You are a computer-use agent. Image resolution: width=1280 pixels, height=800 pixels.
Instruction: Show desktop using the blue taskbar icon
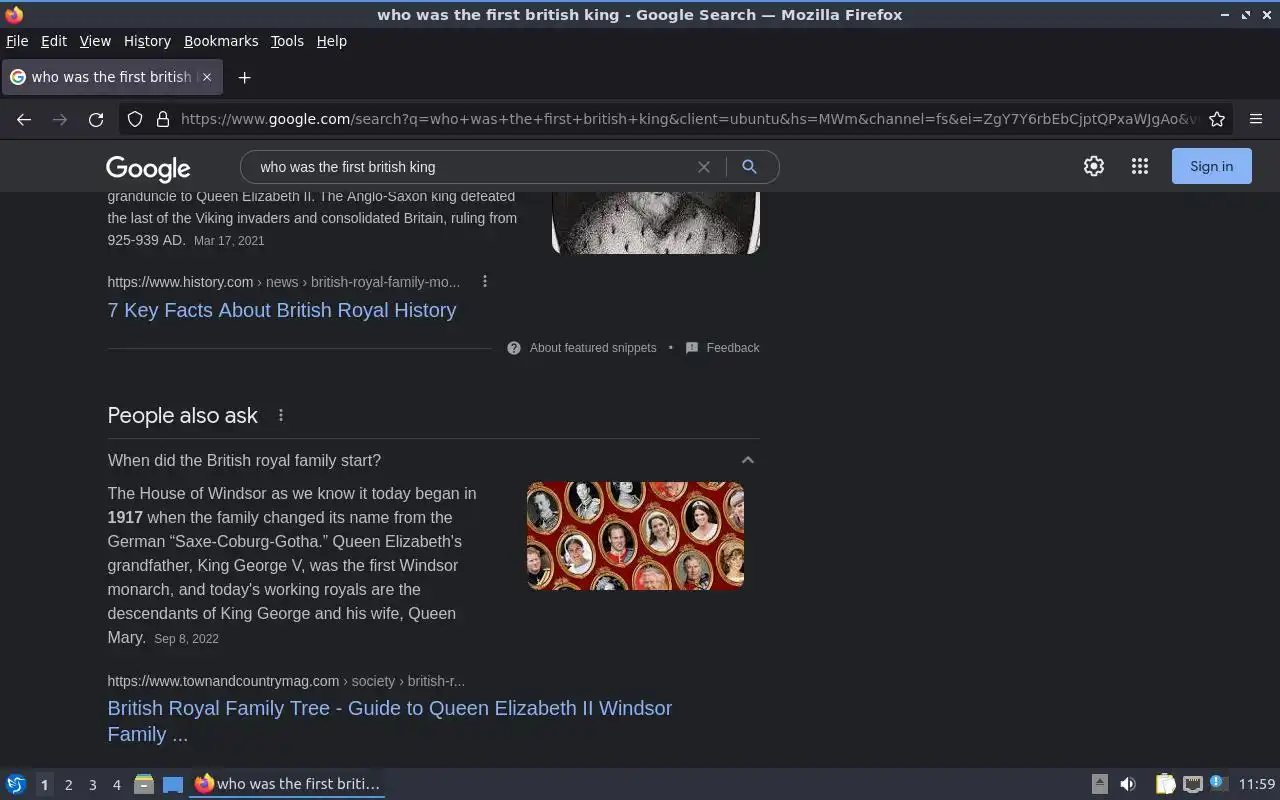click(173, 784)
